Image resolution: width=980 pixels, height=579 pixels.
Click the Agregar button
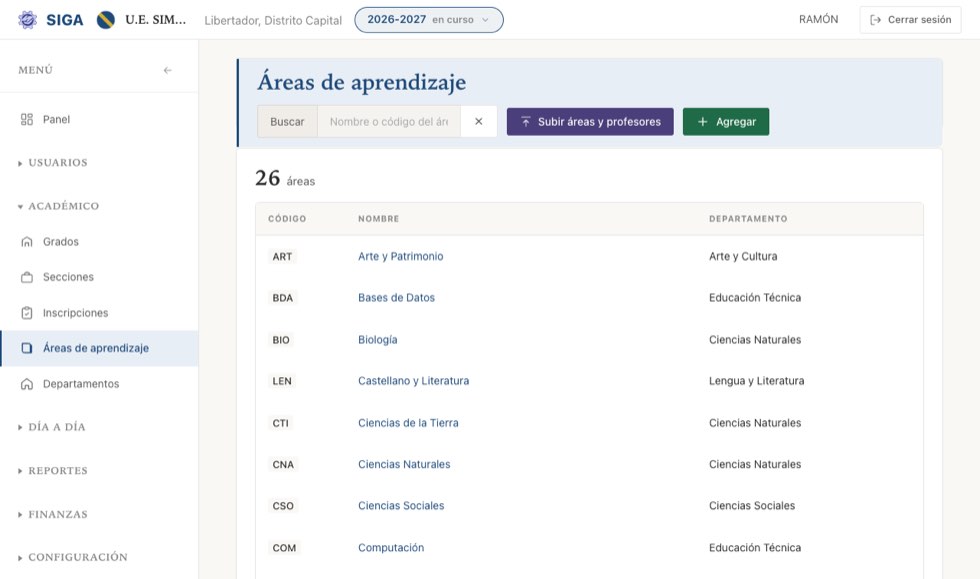point(726,121)
